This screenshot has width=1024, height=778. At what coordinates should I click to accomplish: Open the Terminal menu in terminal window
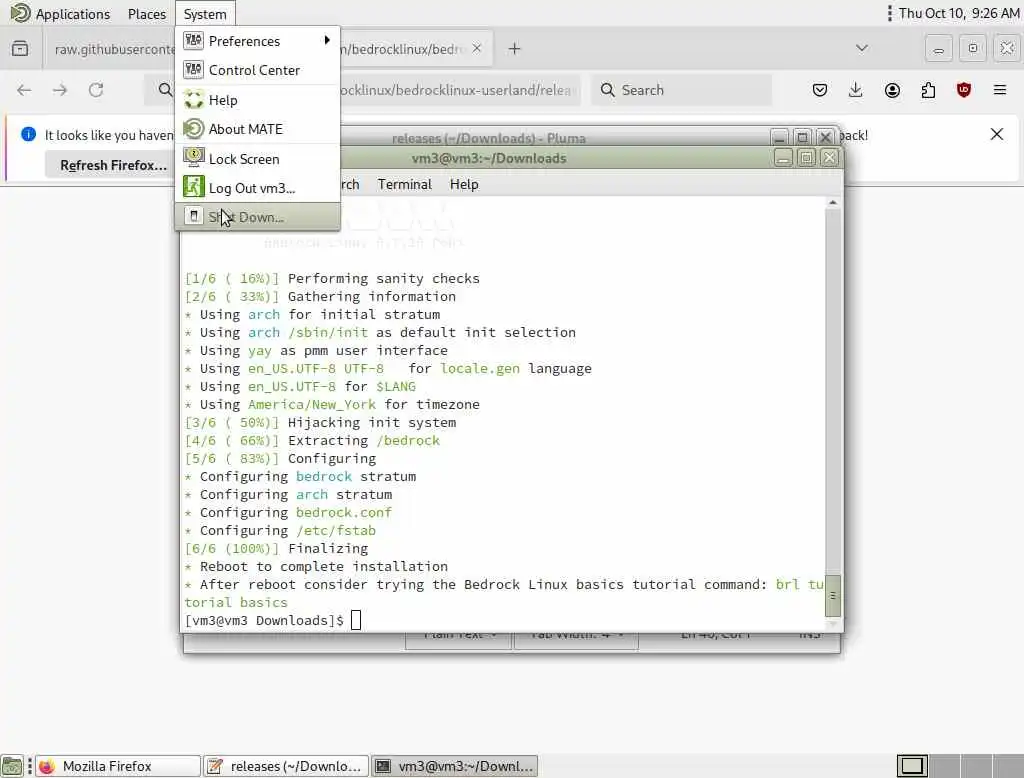click(404, 184)
